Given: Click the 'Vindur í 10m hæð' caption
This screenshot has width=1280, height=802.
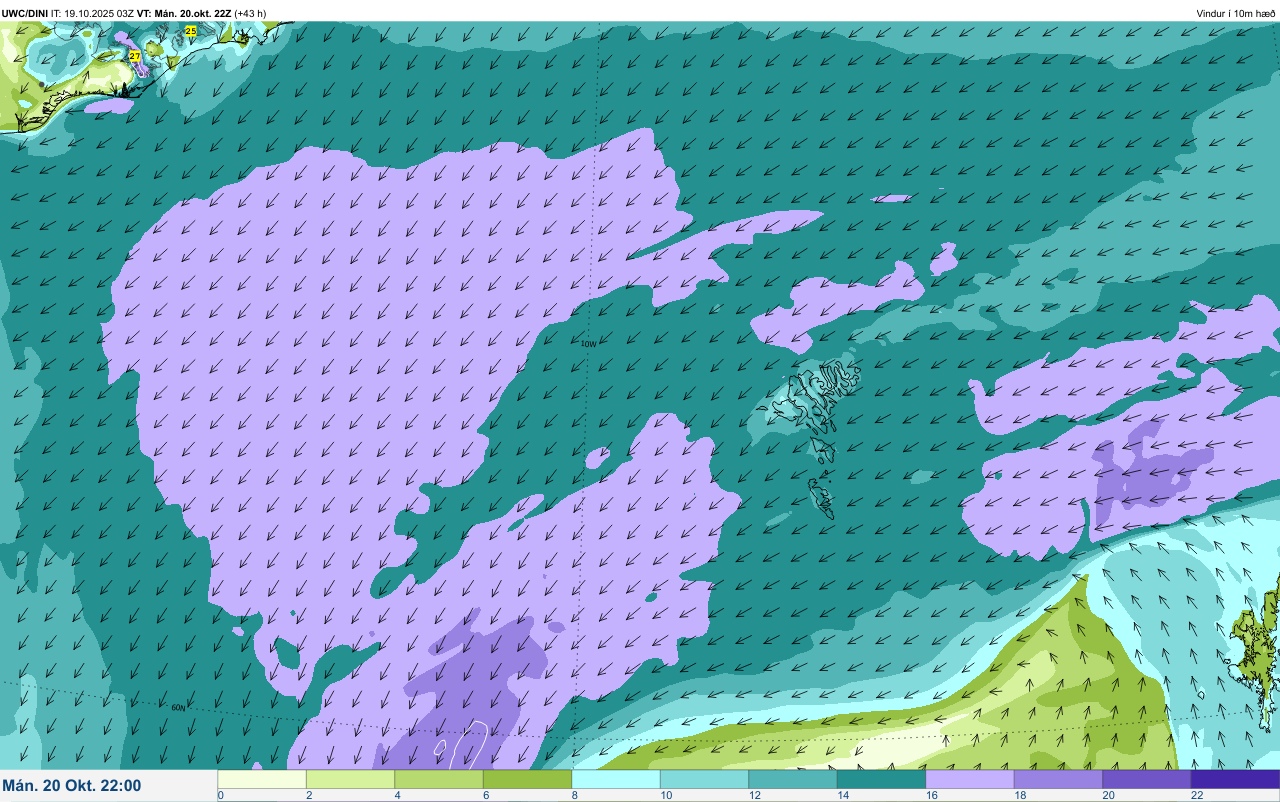Looking at the screenshot, I should 1236,13.
